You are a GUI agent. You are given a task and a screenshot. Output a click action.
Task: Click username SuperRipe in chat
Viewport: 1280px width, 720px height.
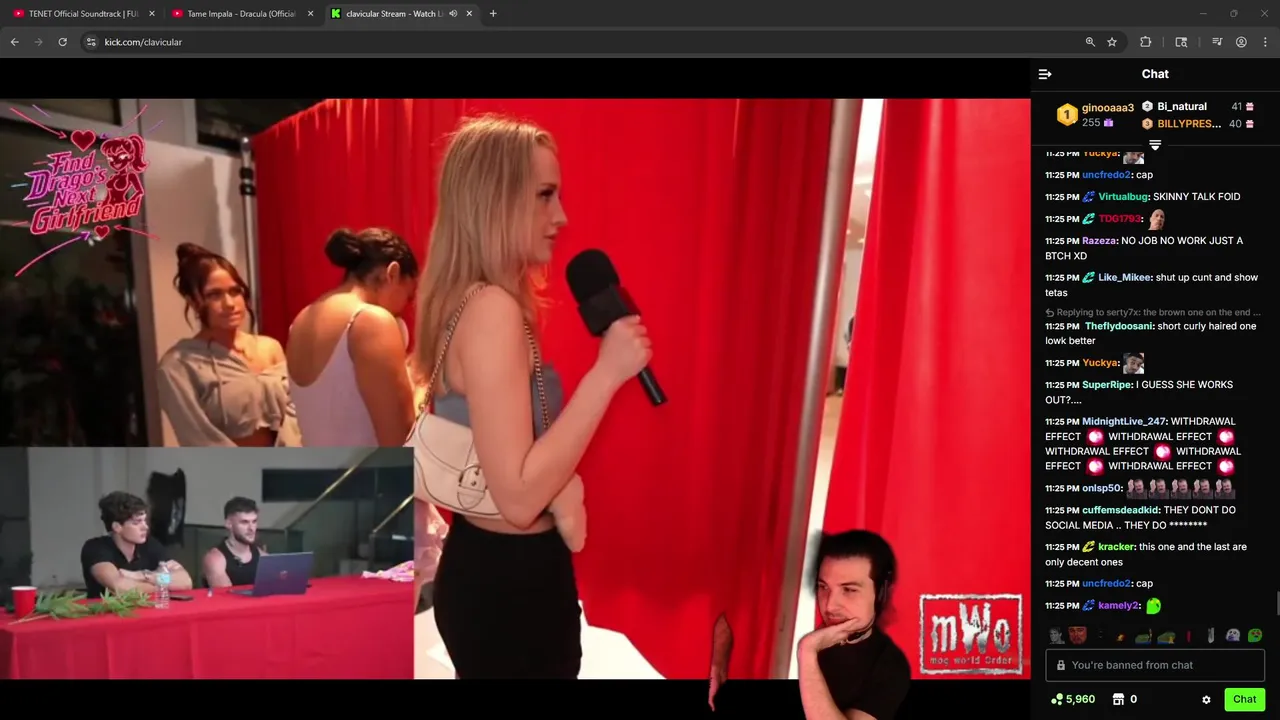[1106, 385]
